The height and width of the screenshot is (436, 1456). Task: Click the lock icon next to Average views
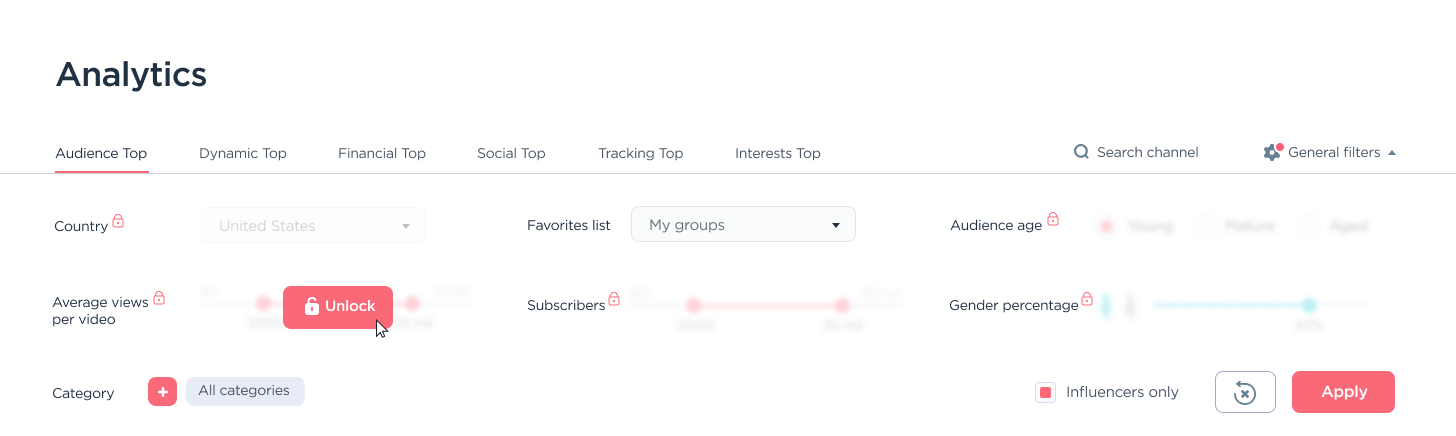pyautogui.click(x=159, y=298)
